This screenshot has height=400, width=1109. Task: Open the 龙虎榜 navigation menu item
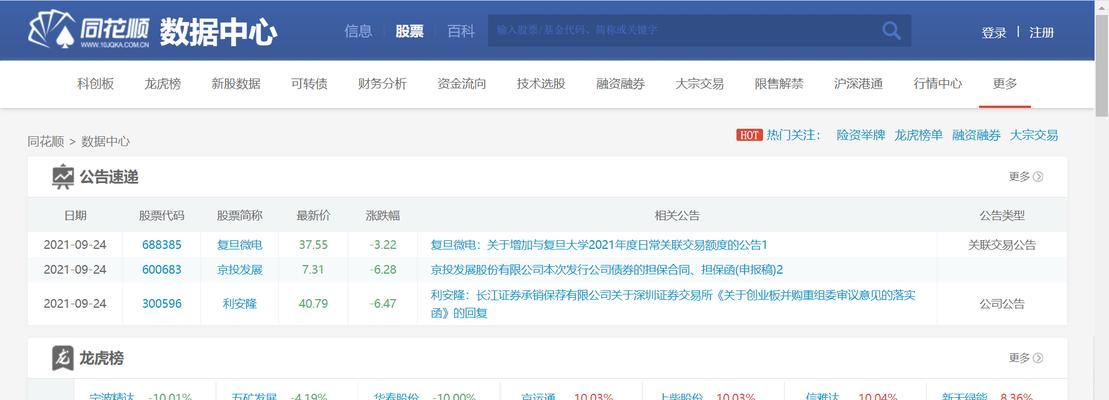pyautogui.click(x=163, y=83)
